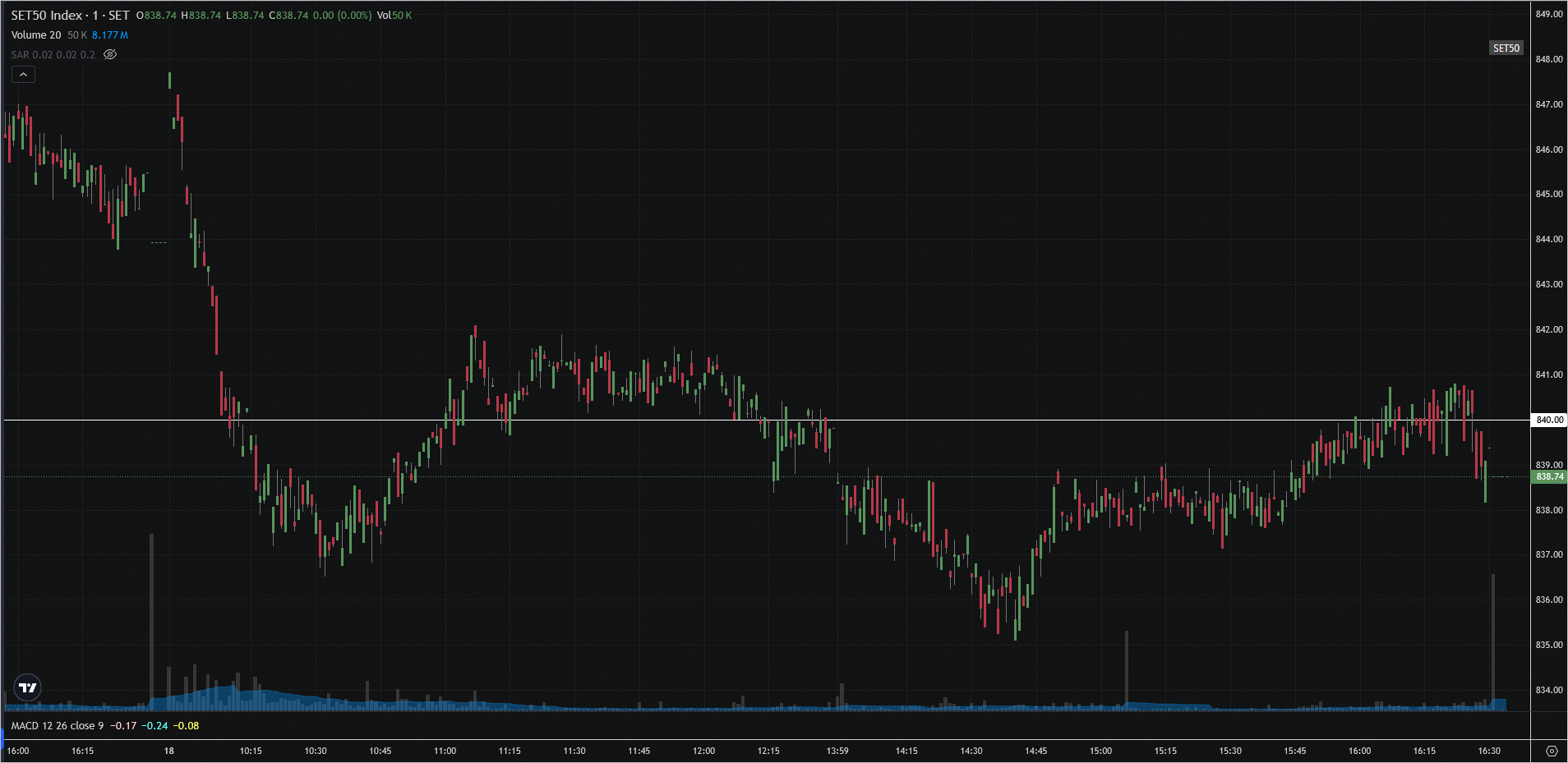Click the 14:30 label on time axis
Screen dimensions: 1568x763
971,751
